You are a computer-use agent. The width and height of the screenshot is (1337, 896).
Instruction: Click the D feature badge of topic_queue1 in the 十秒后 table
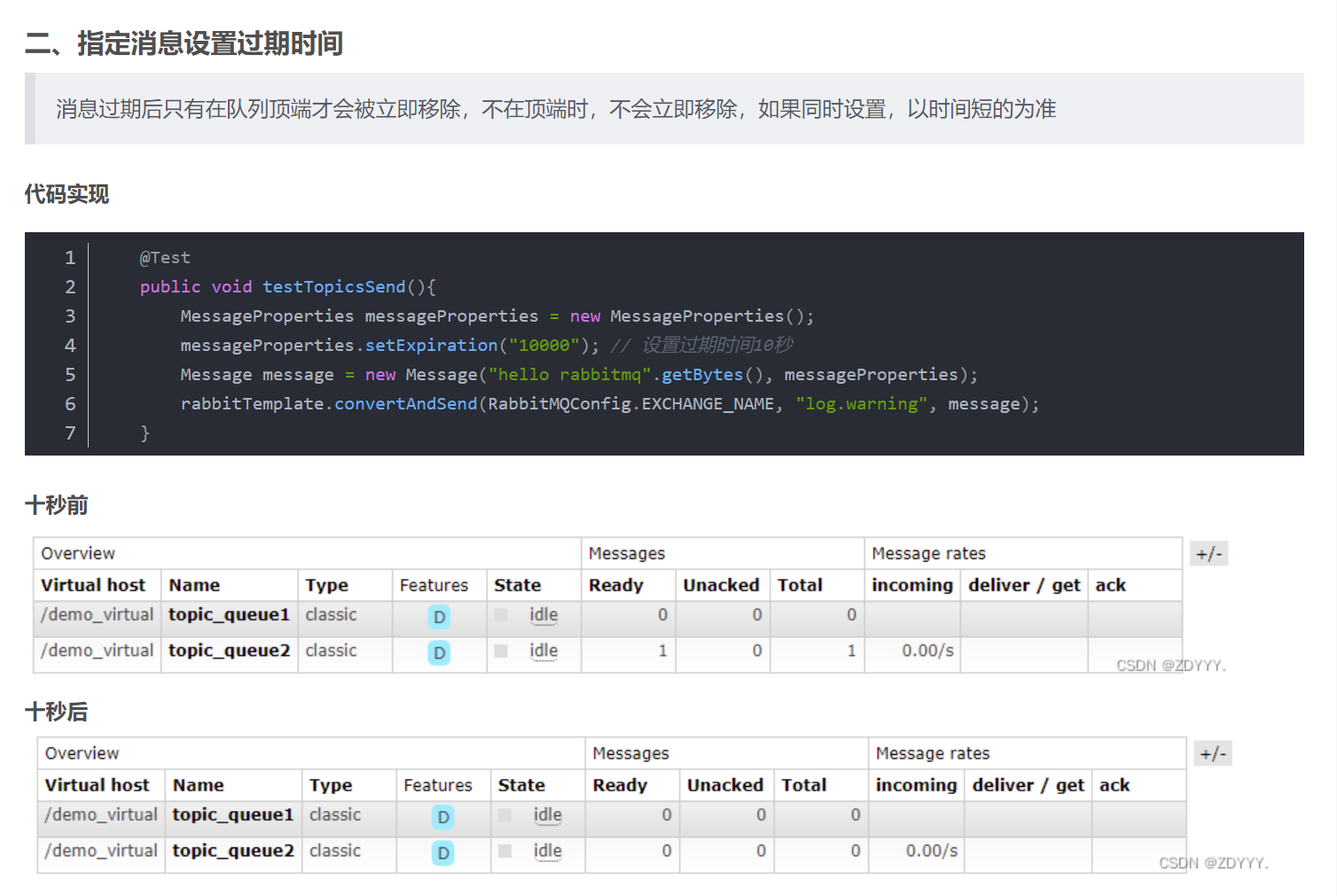[x=443, y=817]
